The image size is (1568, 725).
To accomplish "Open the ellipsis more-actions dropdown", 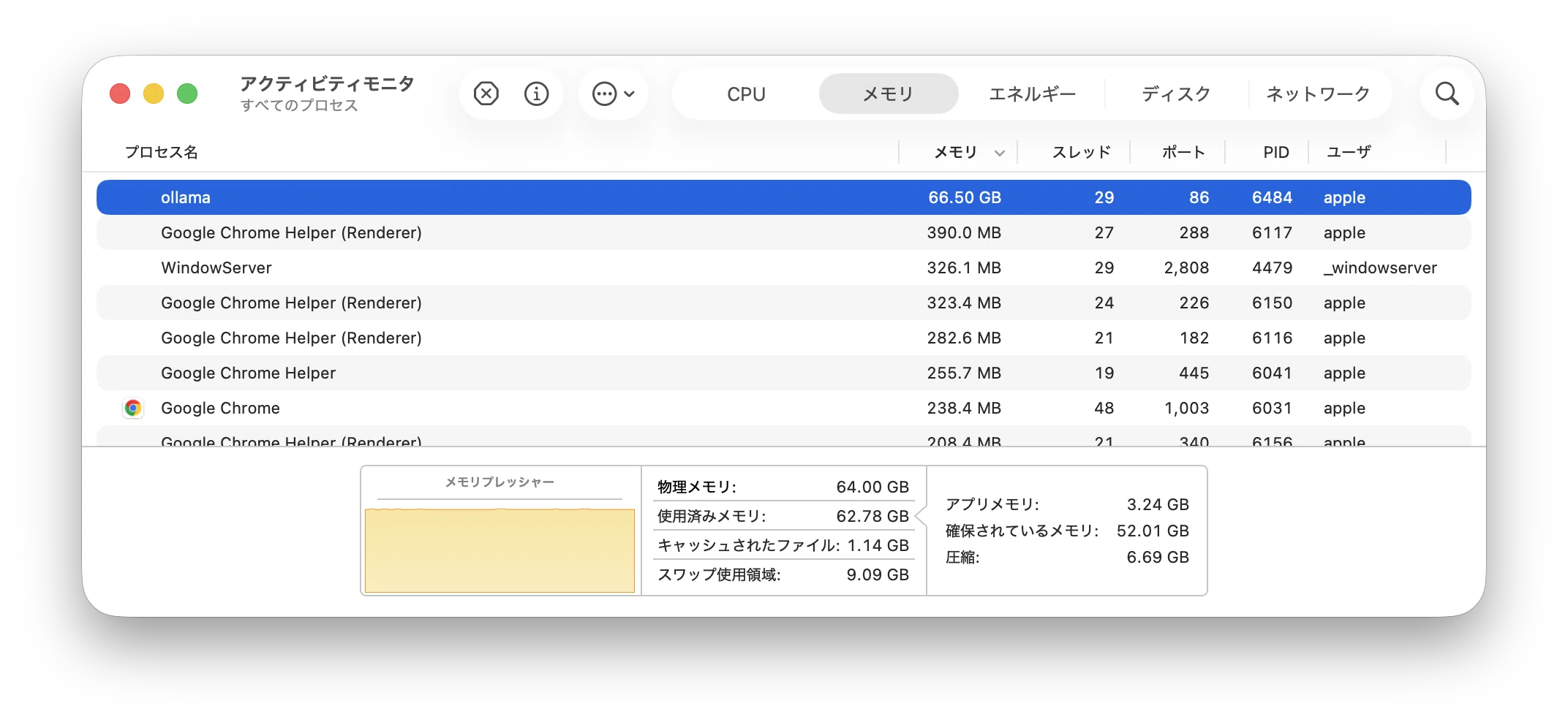I will (x=614, y=94).
